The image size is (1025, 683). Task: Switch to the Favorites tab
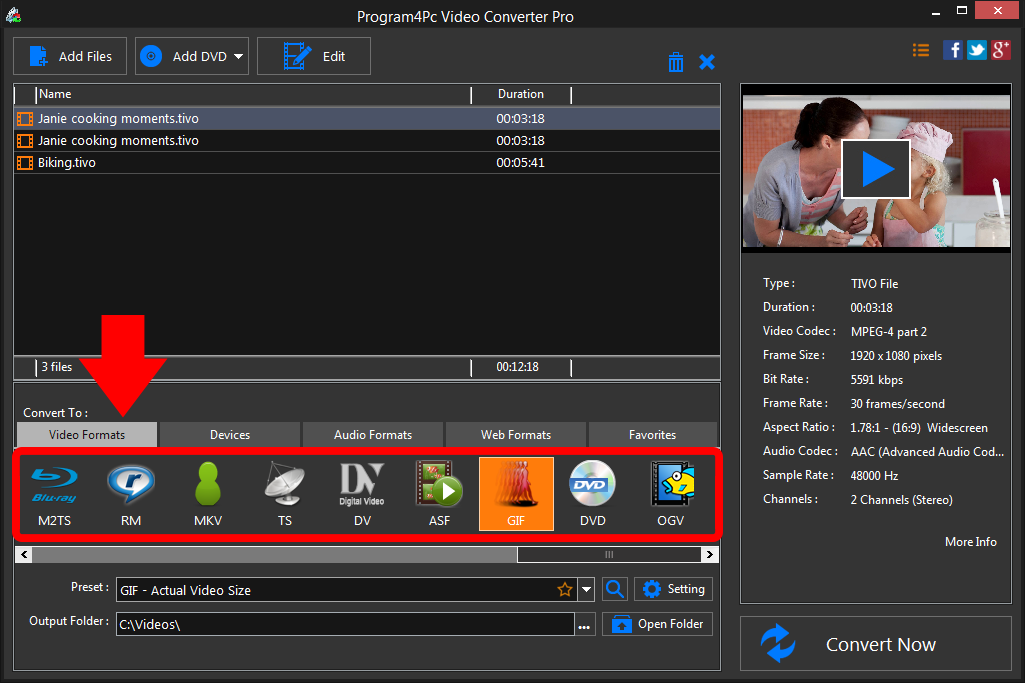click(652, 435)
